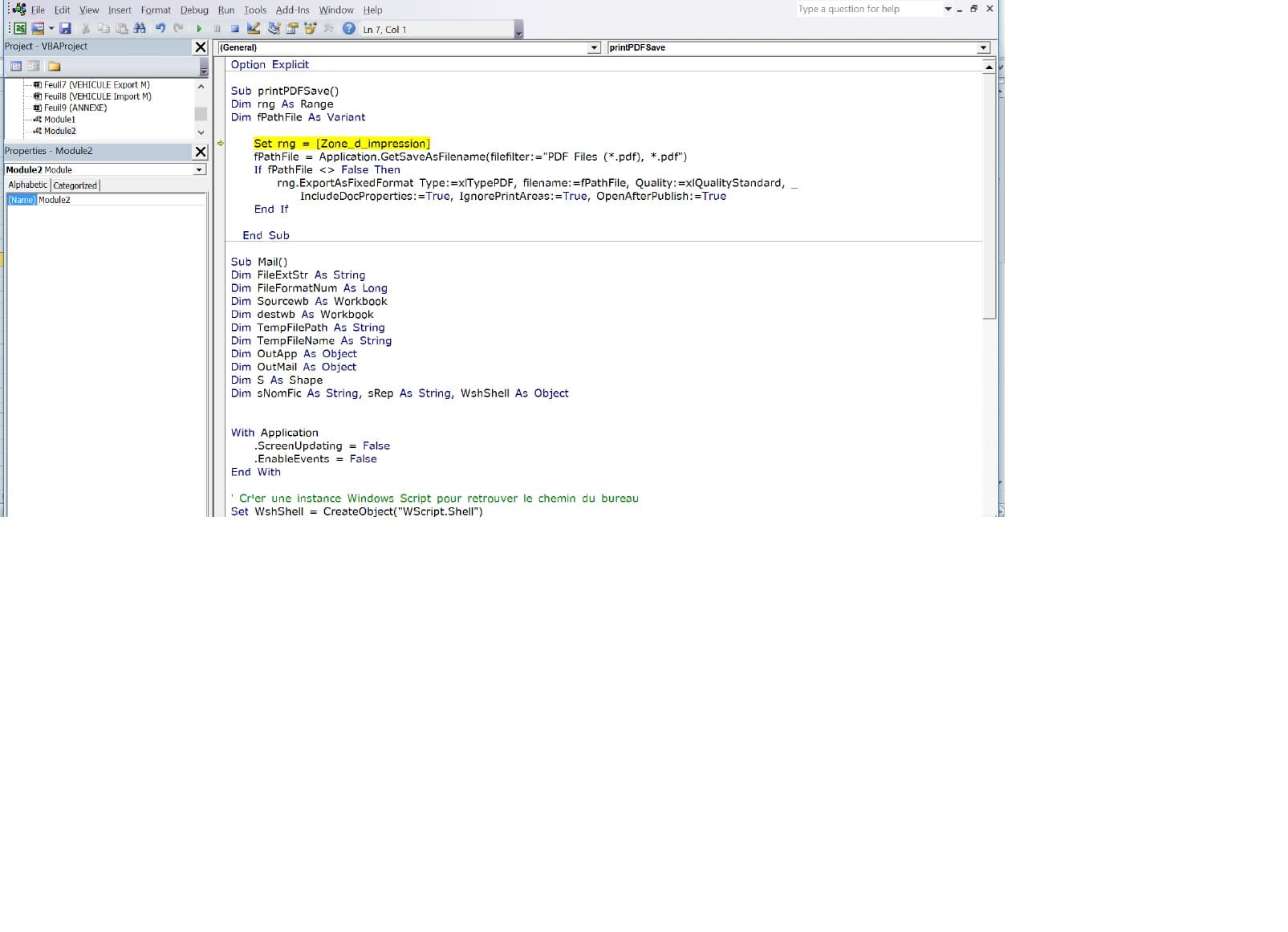The image size is (1288, 932).
Task: Click the project tree scroll down arrow
Action: tap(201, 132)
